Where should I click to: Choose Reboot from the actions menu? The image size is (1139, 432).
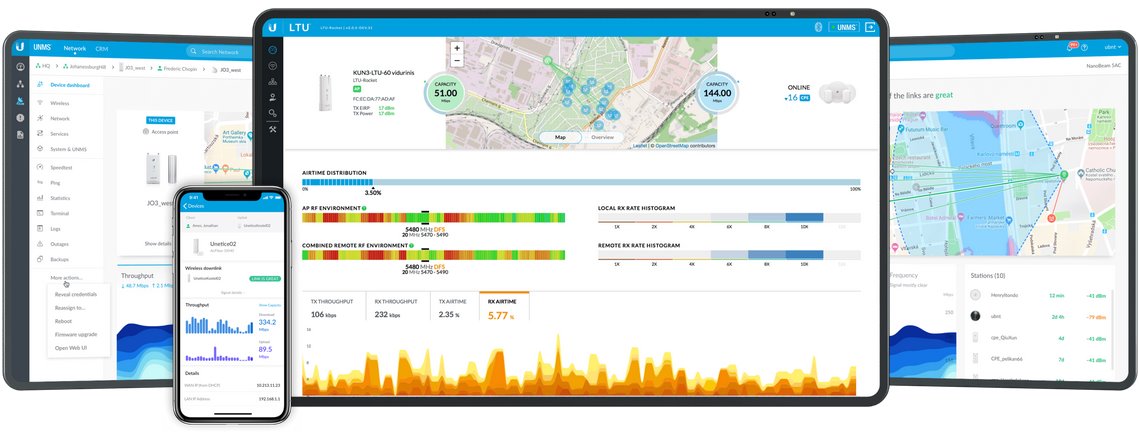[65, 321]
